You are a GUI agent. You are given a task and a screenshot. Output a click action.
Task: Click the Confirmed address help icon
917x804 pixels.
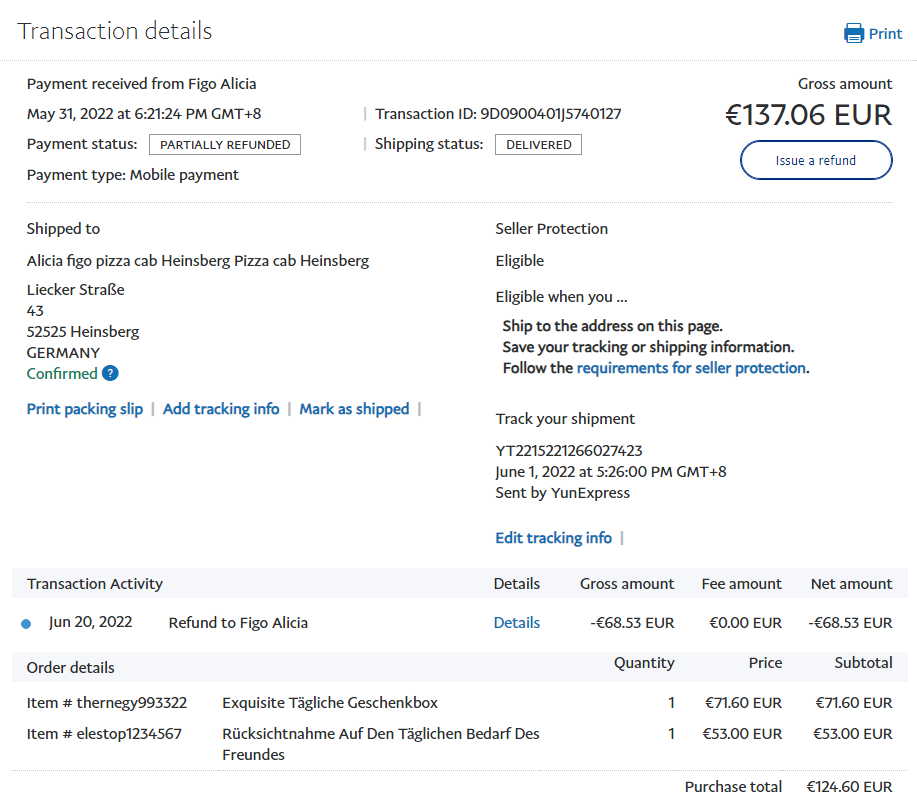point(110,374)
